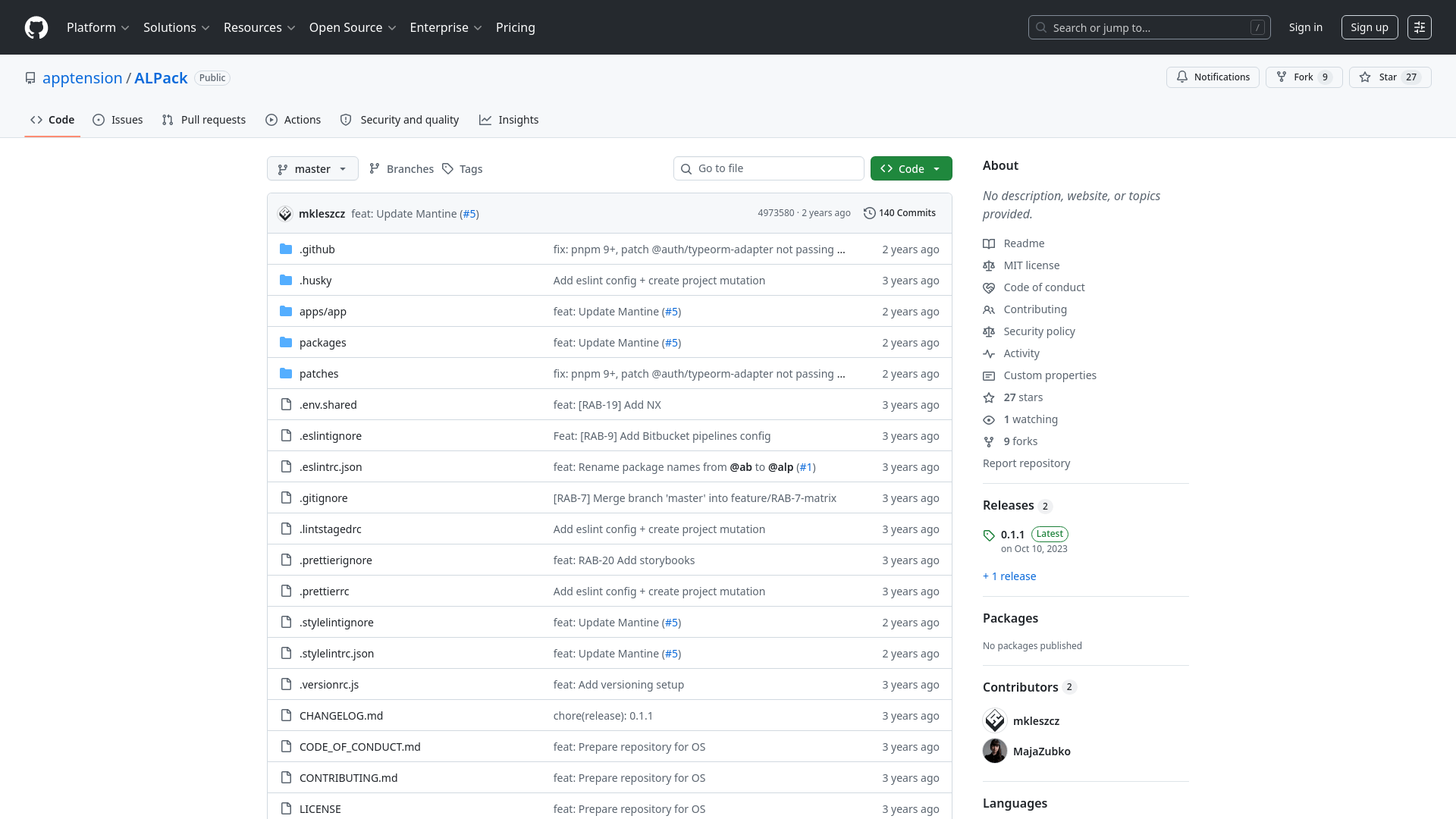Open CODE_OF_CONDUCT.md file

360,747
